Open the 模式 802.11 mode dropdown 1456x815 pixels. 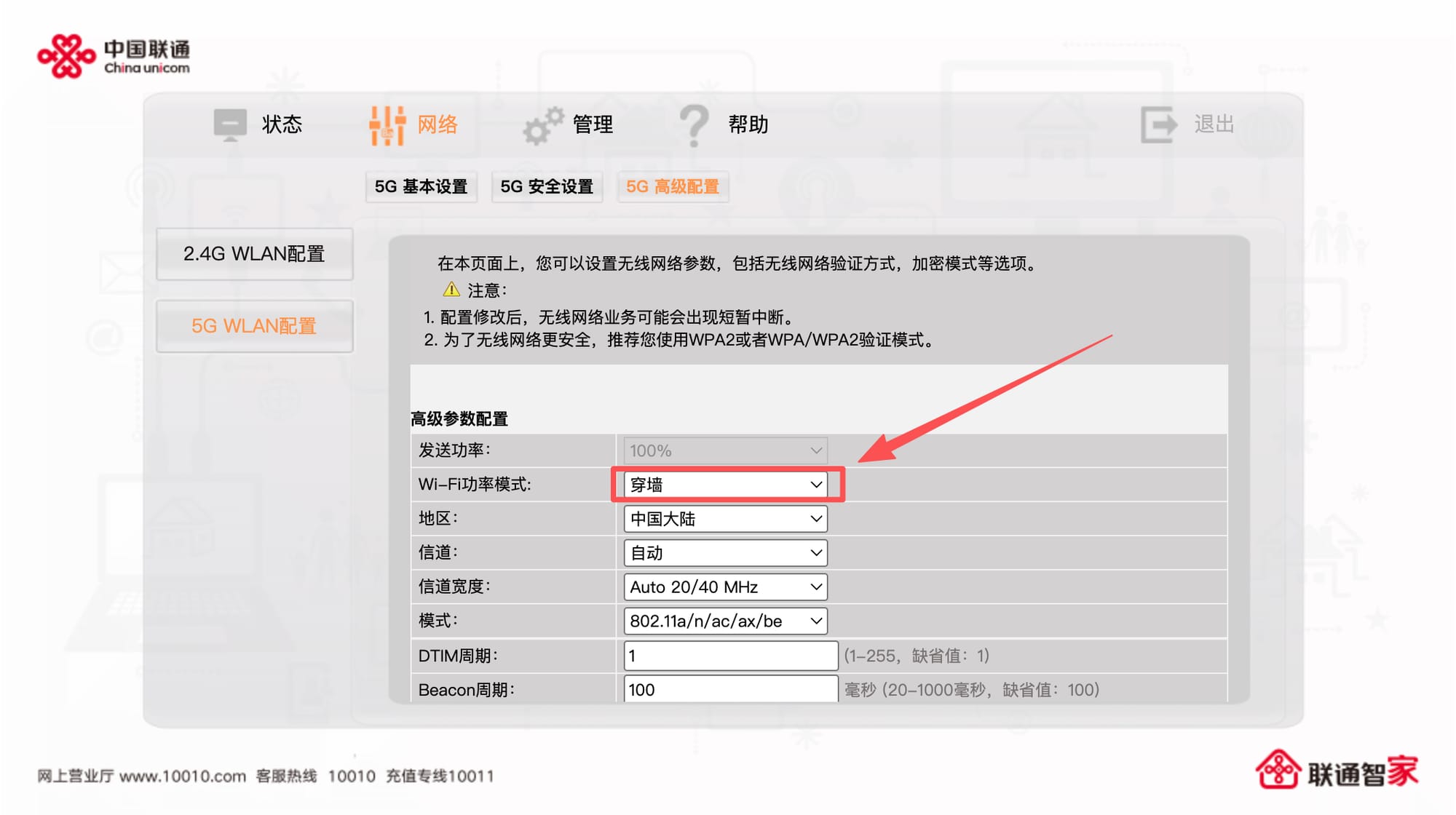pos(725,621)
